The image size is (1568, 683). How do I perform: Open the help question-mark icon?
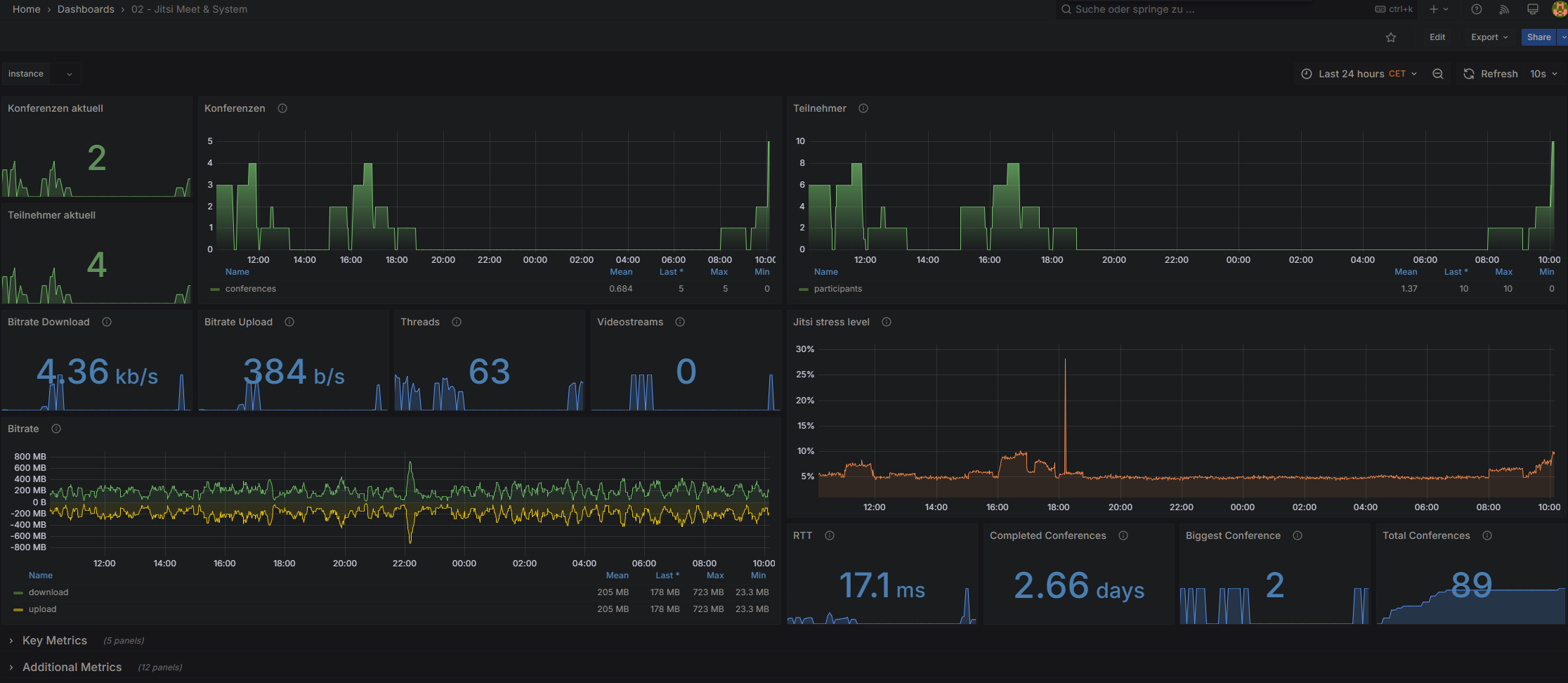tap(1476, 9)
